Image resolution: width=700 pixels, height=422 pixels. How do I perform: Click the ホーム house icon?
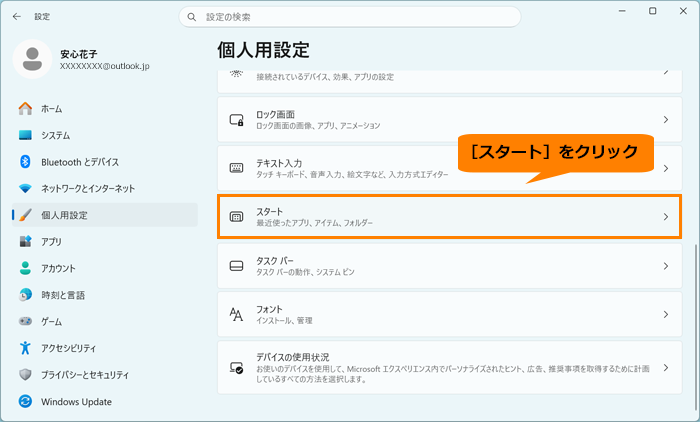click(x=25, y=109)
